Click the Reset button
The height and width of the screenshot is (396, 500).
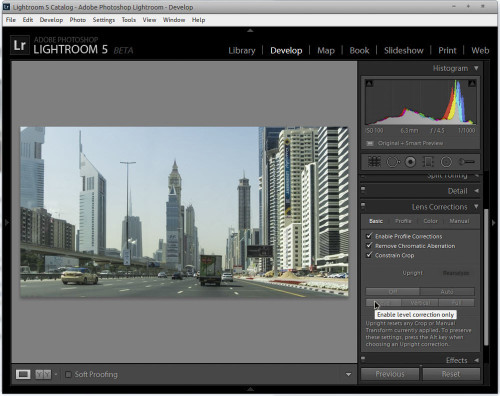[x=451, y=374]
